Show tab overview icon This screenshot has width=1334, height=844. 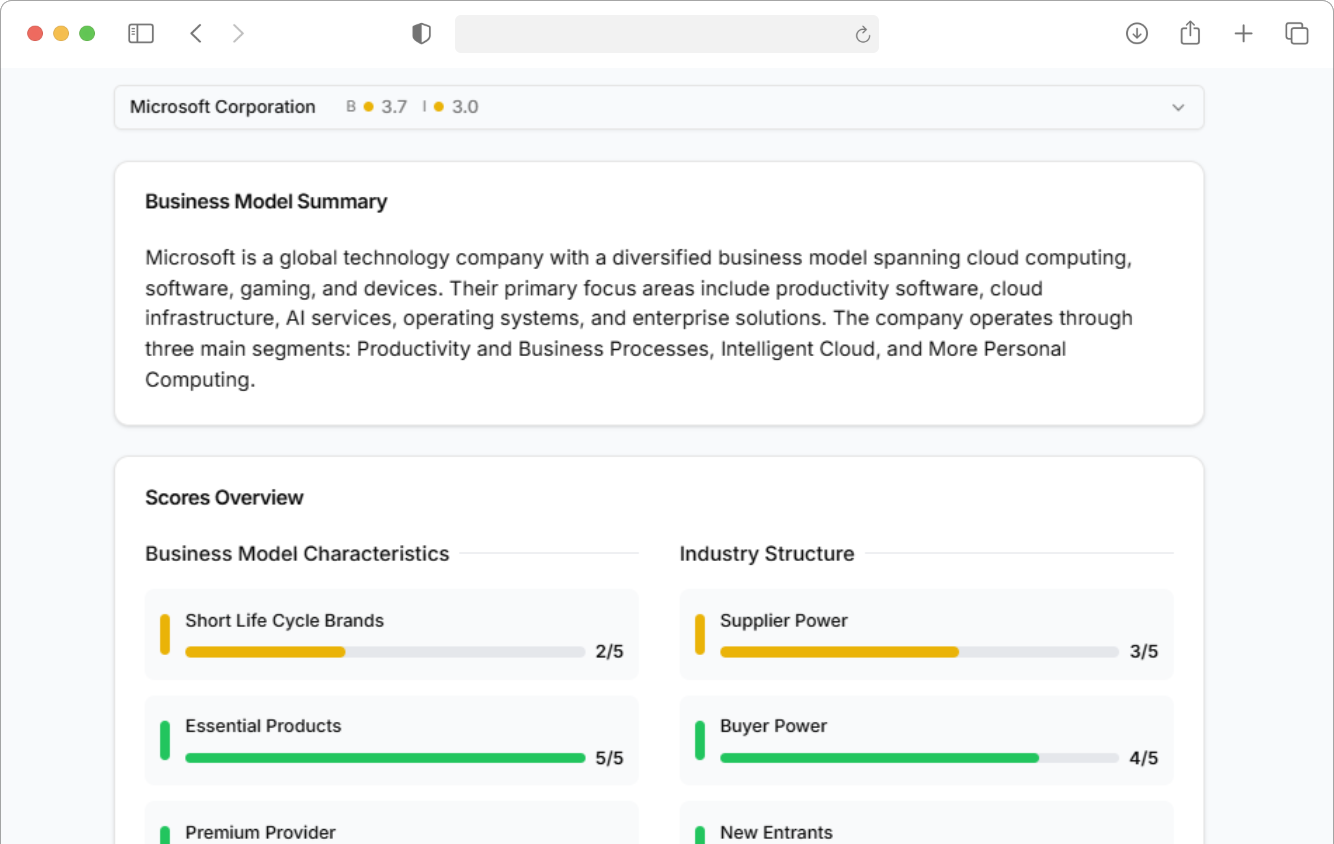[x=1296, y=34]
